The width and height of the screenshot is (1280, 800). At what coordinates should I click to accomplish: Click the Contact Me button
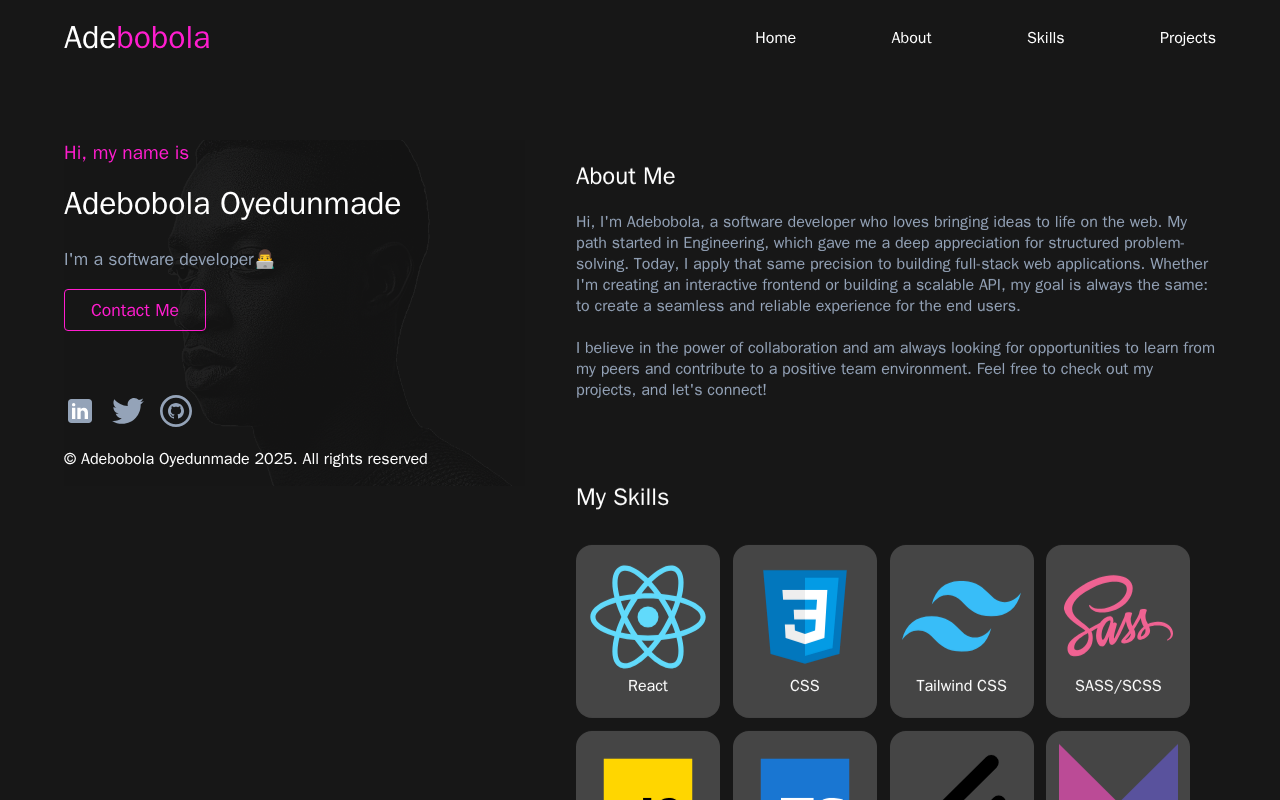135,310
